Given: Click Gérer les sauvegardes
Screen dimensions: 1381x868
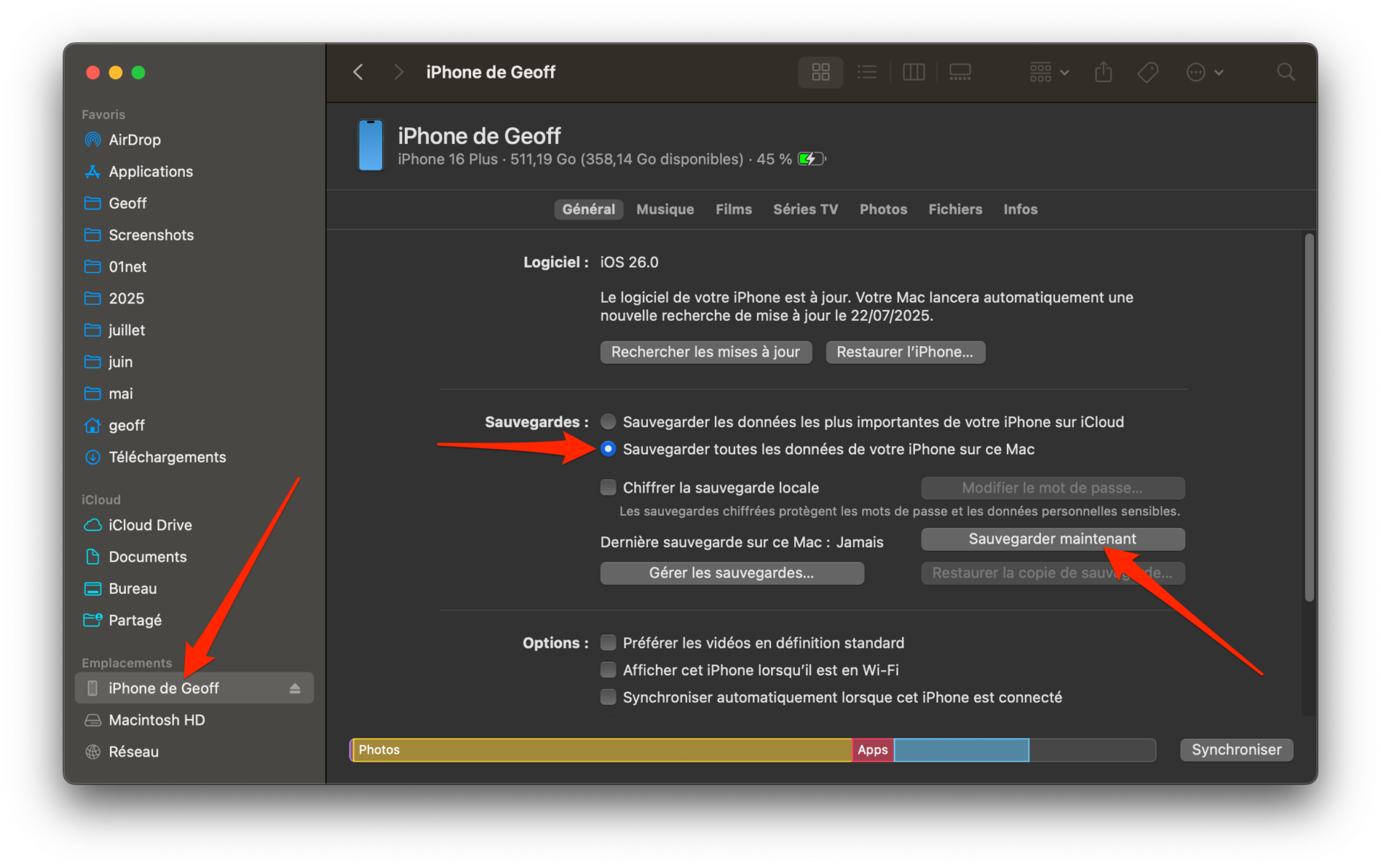Looking at the screenshot, I should click(732, 573).
